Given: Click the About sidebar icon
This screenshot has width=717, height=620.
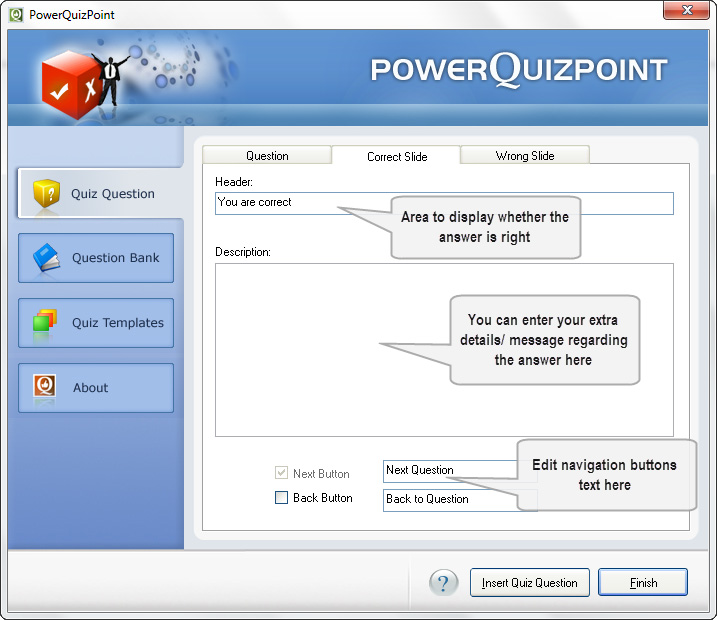Looking at the screenshot, I should coord(44,387).
